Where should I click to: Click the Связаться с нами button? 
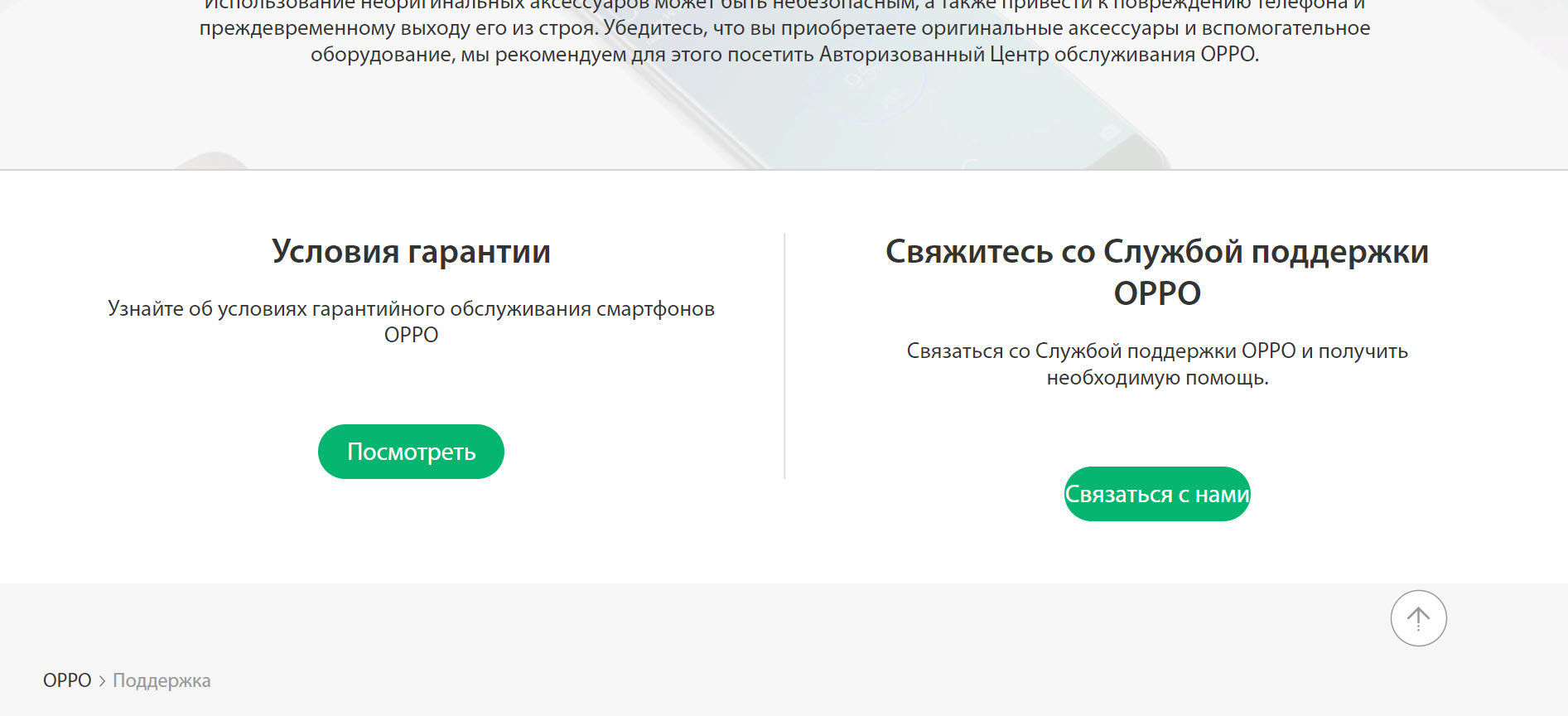1157,494
